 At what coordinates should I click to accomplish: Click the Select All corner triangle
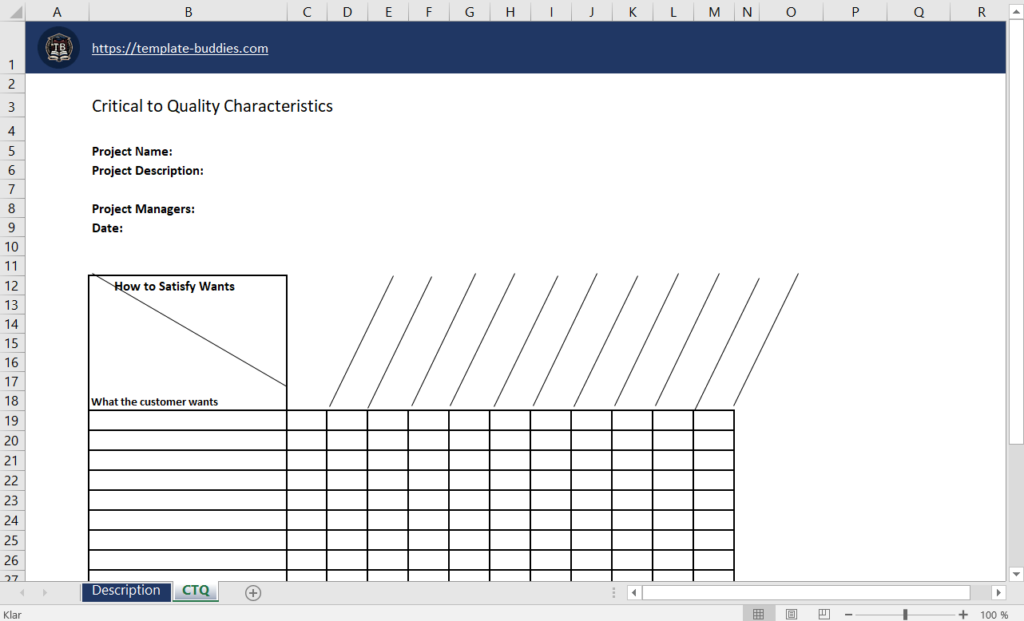pyautogui.click(x=12, y=12)
